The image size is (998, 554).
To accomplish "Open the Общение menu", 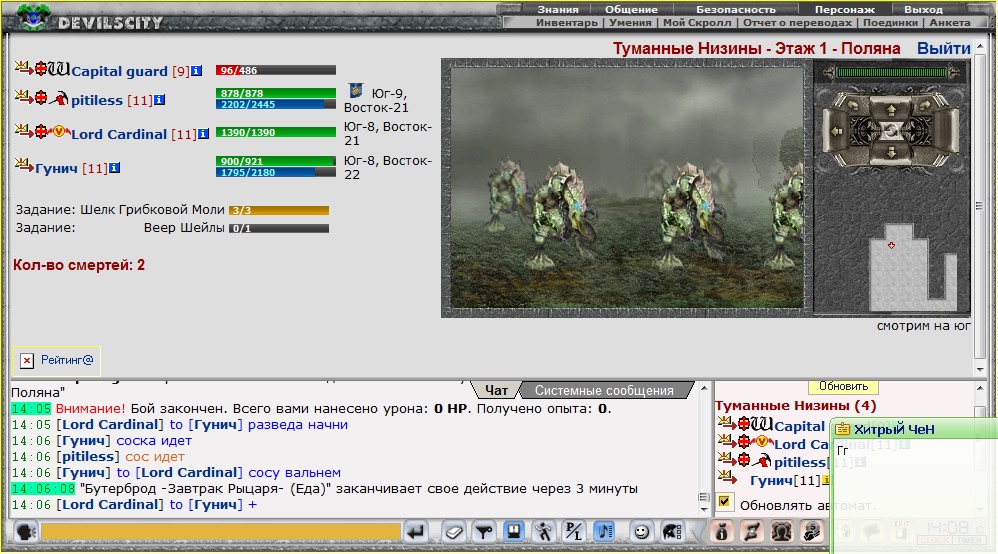I will pyautogui.click(x=631, y=10).
